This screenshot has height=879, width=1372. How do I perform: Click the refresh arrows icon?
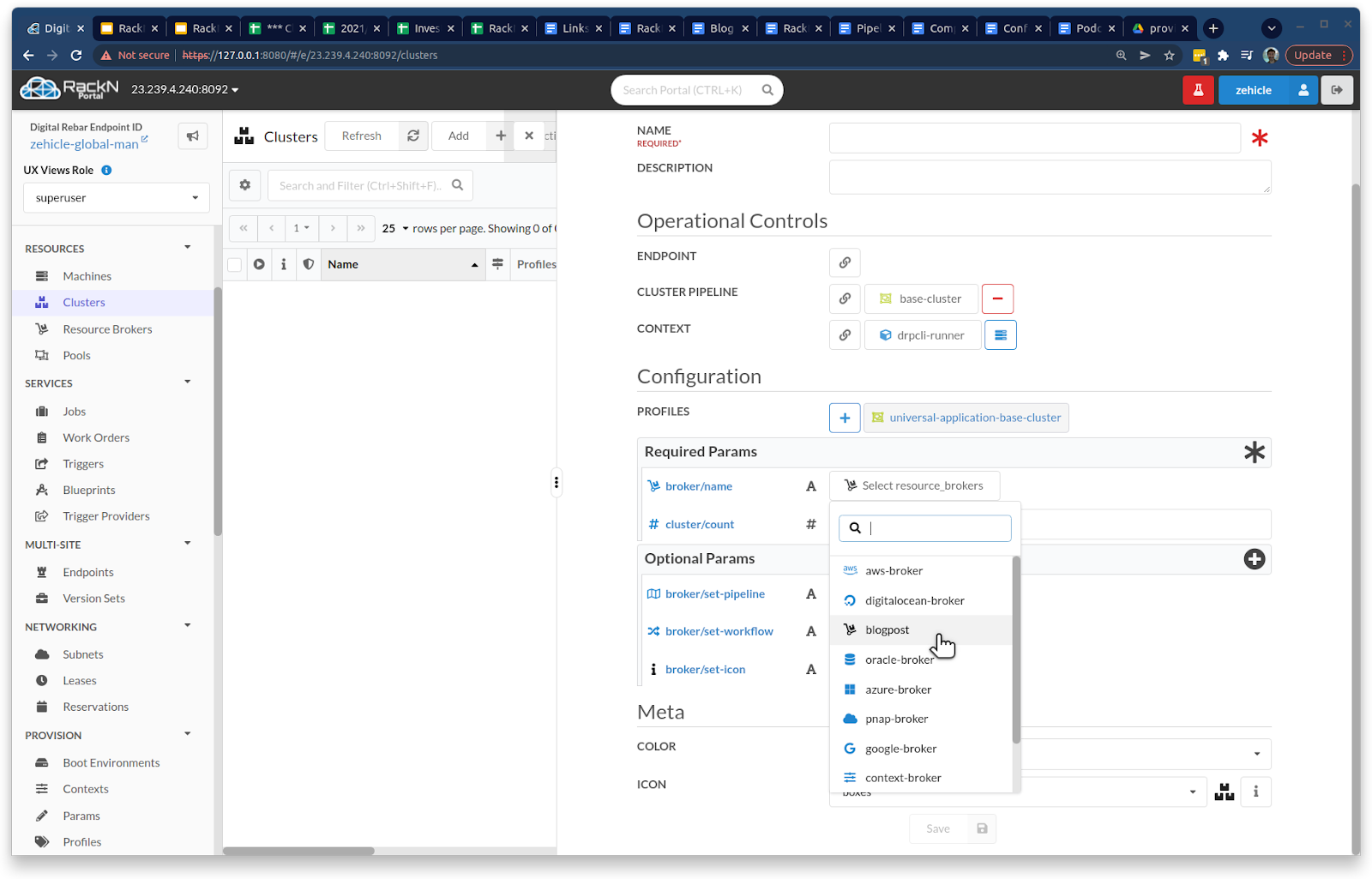413,135
